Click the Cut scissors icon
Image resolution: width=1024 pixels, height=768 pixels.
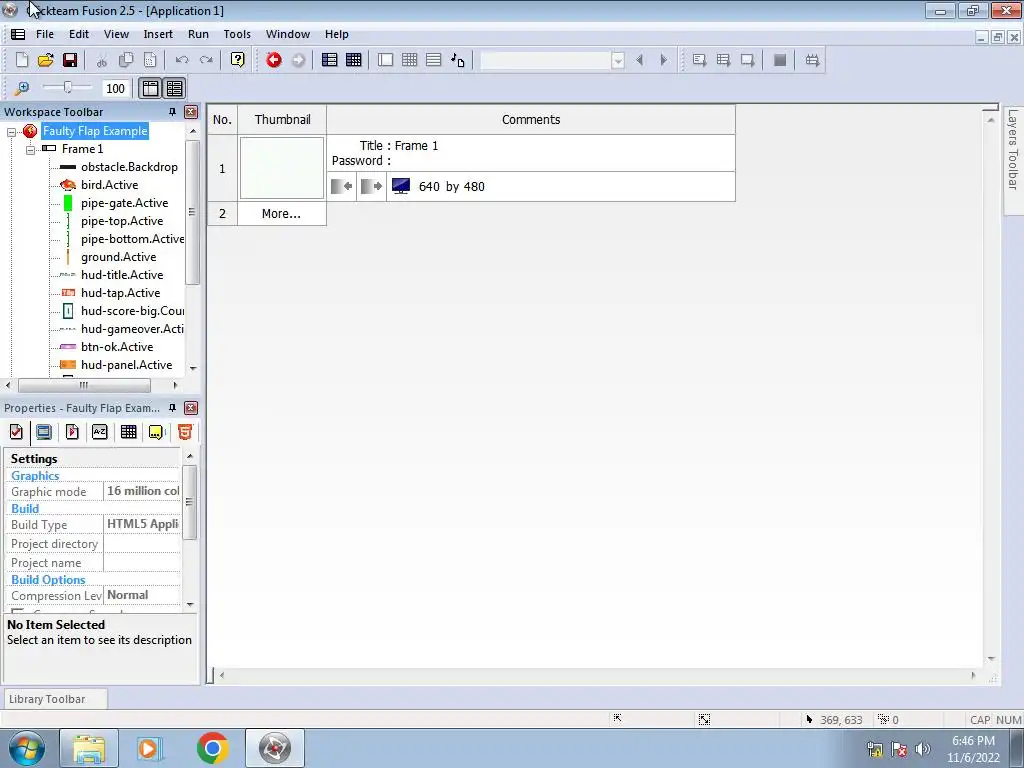click(101, 60)
